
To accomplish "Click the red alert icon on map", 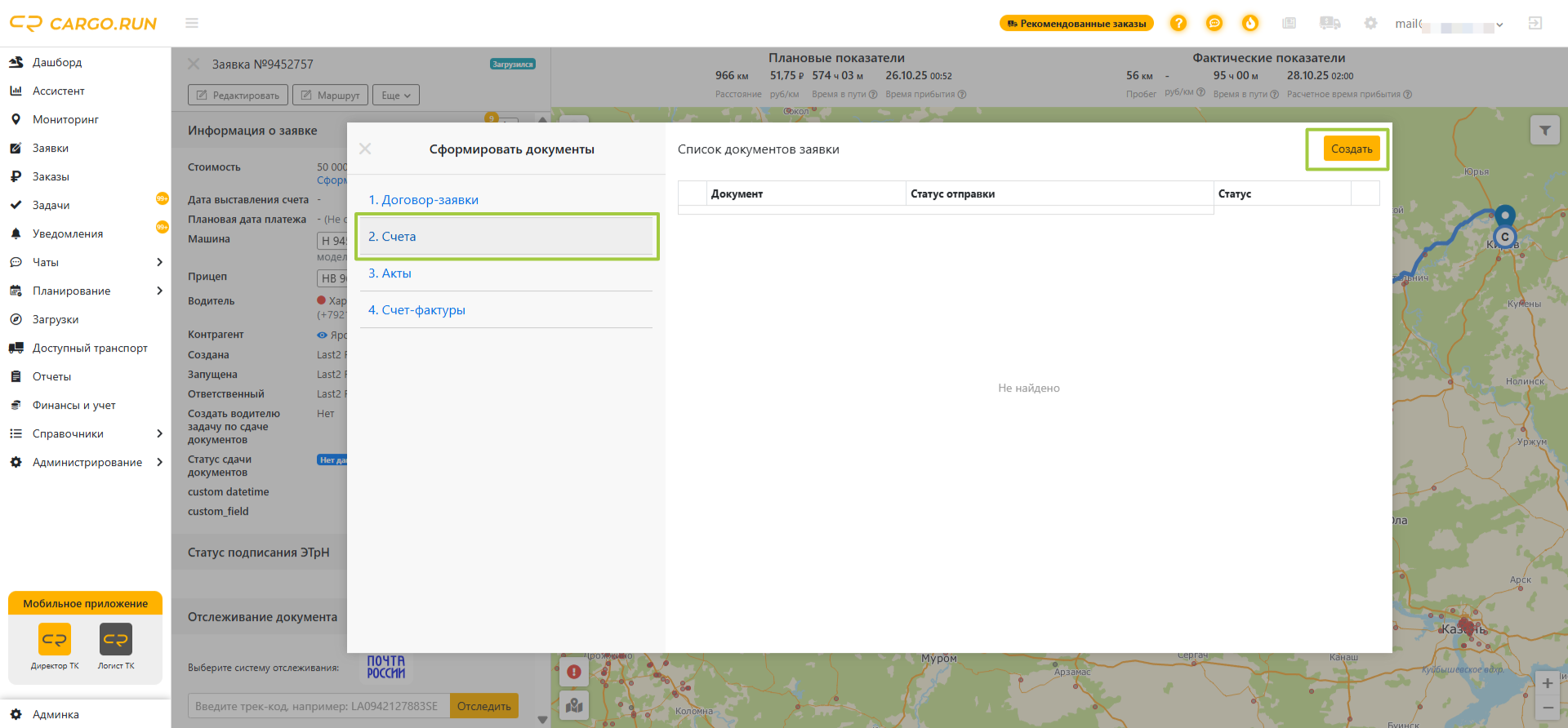I will click(574, 672).
